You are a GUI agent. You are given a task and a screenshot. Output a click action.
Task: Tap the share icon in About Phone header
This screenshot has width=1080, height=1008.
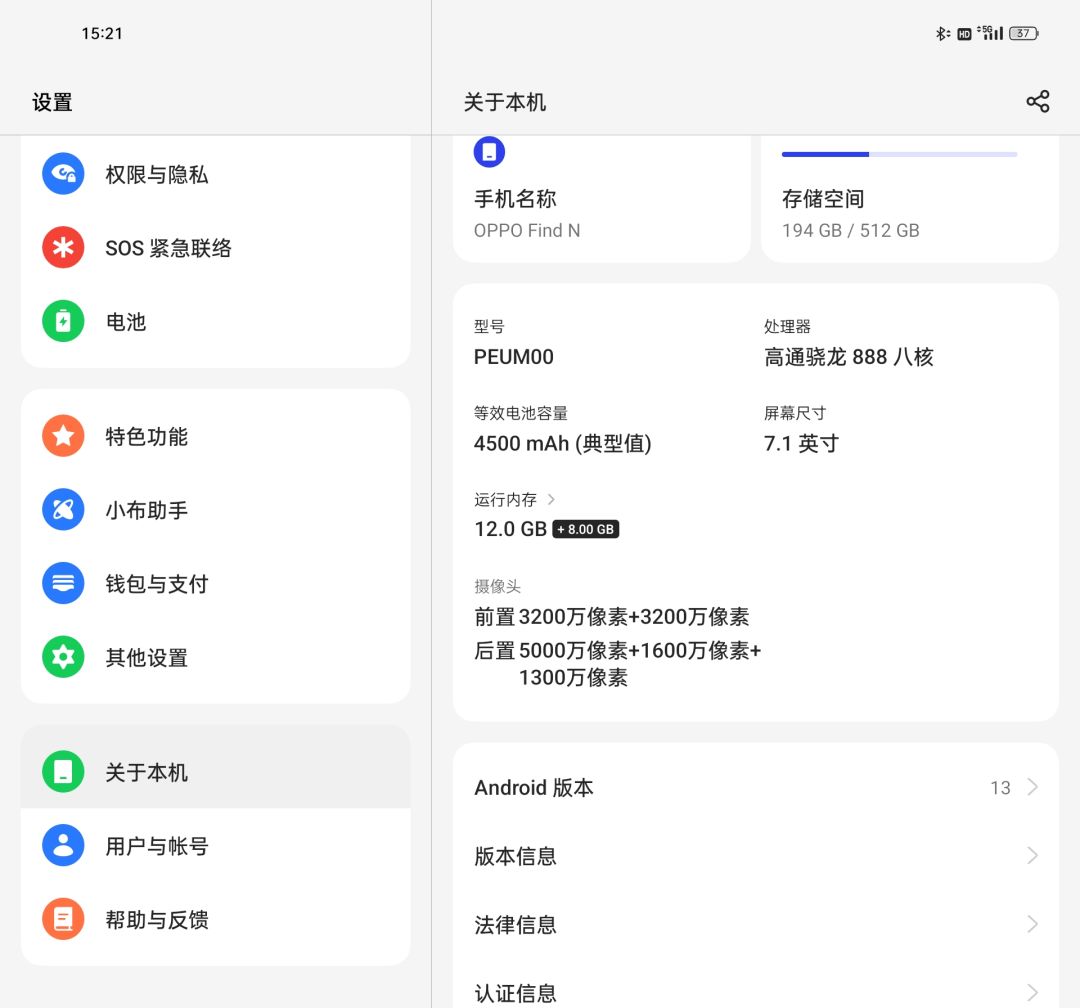tap(1037, 101)
